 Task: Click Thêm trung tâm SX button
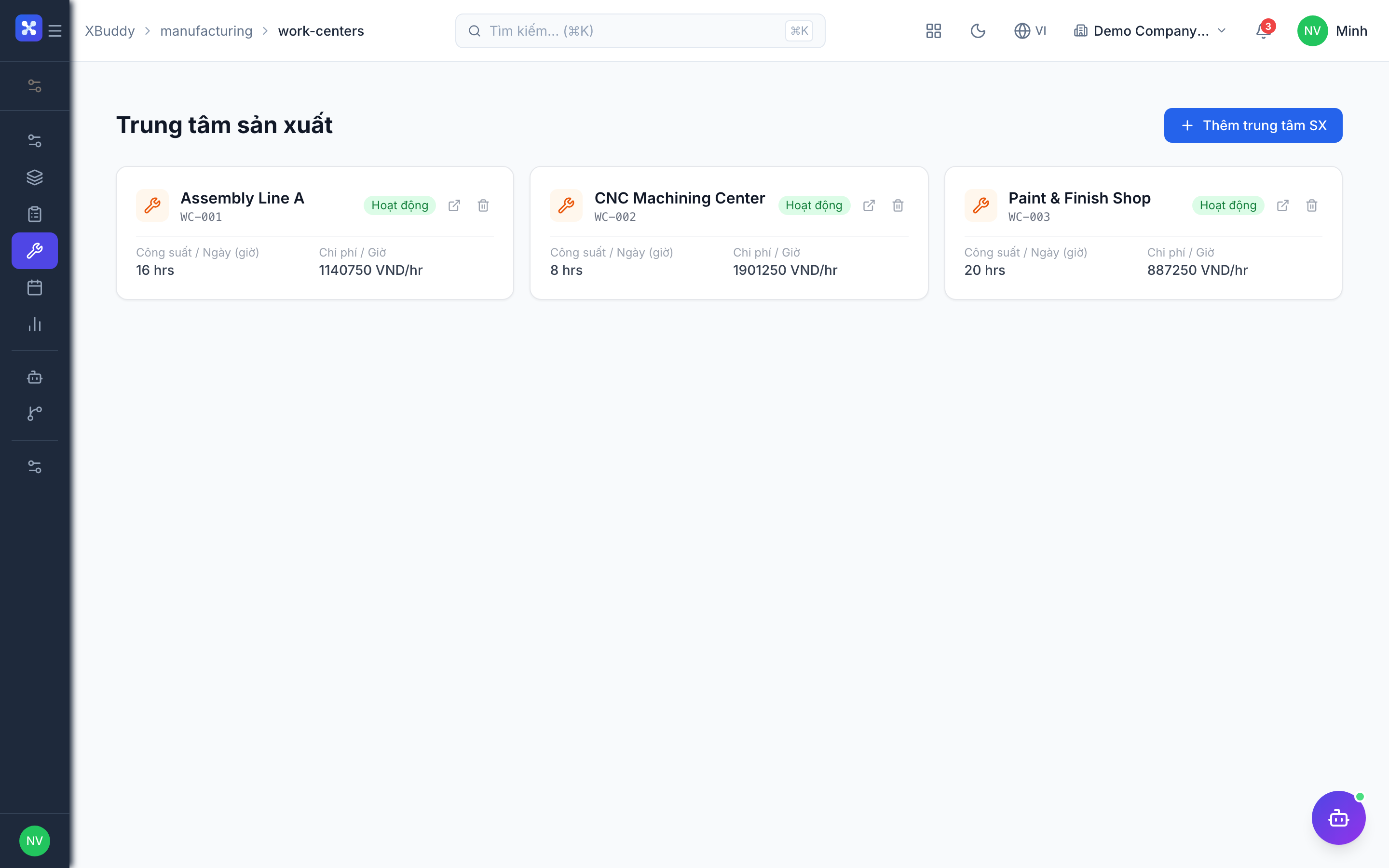click(x=1253, y=125)
